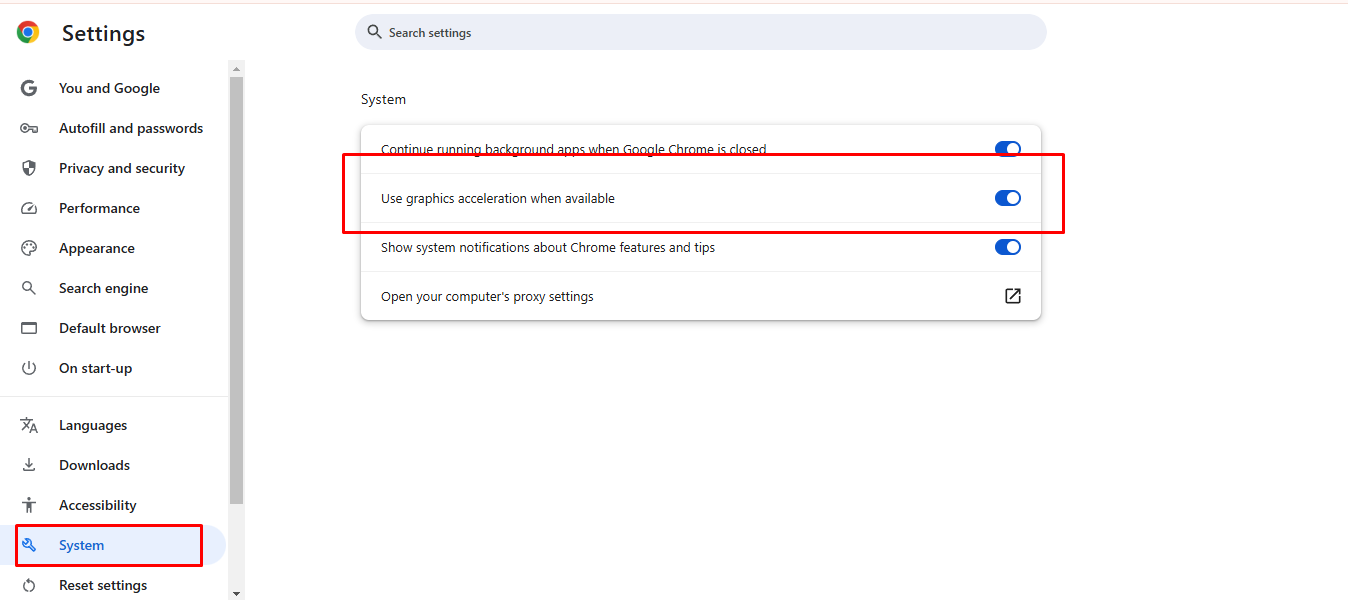Disable system notifications about Chrome features

[1007, 247]
